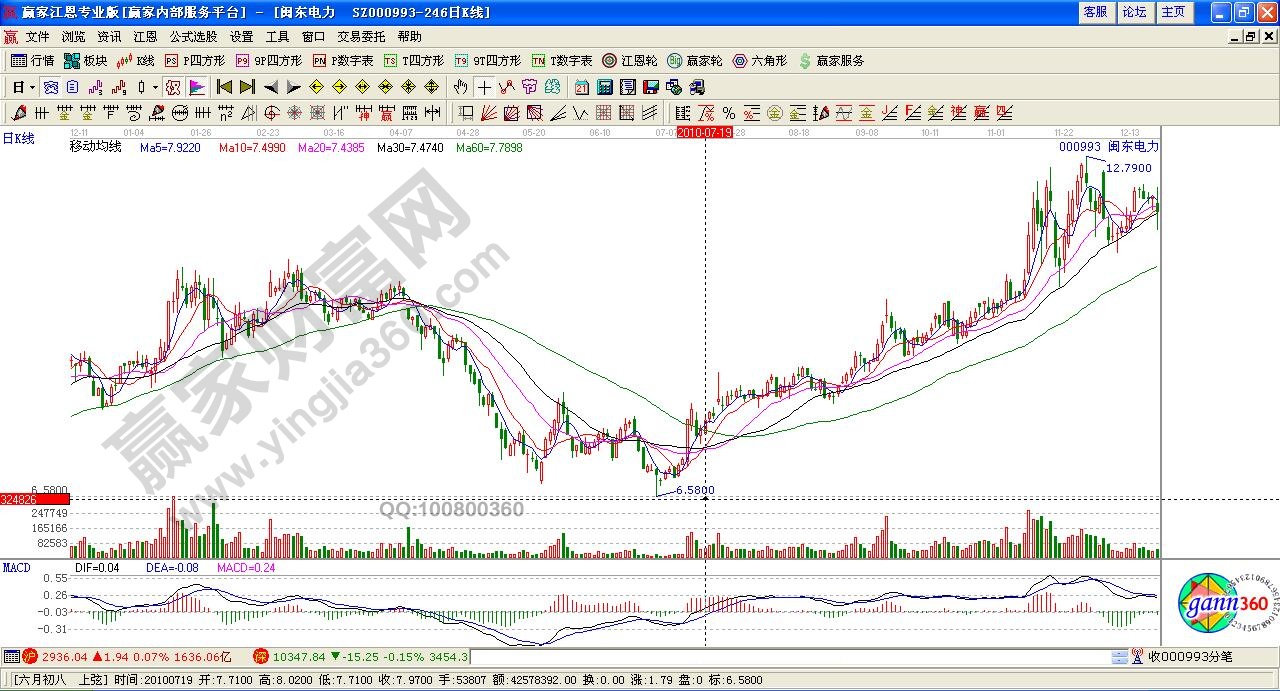Toggle the highlighted flag chart button
The height and width of the screenshot is (691, 1280).
(x=196, y=87)
